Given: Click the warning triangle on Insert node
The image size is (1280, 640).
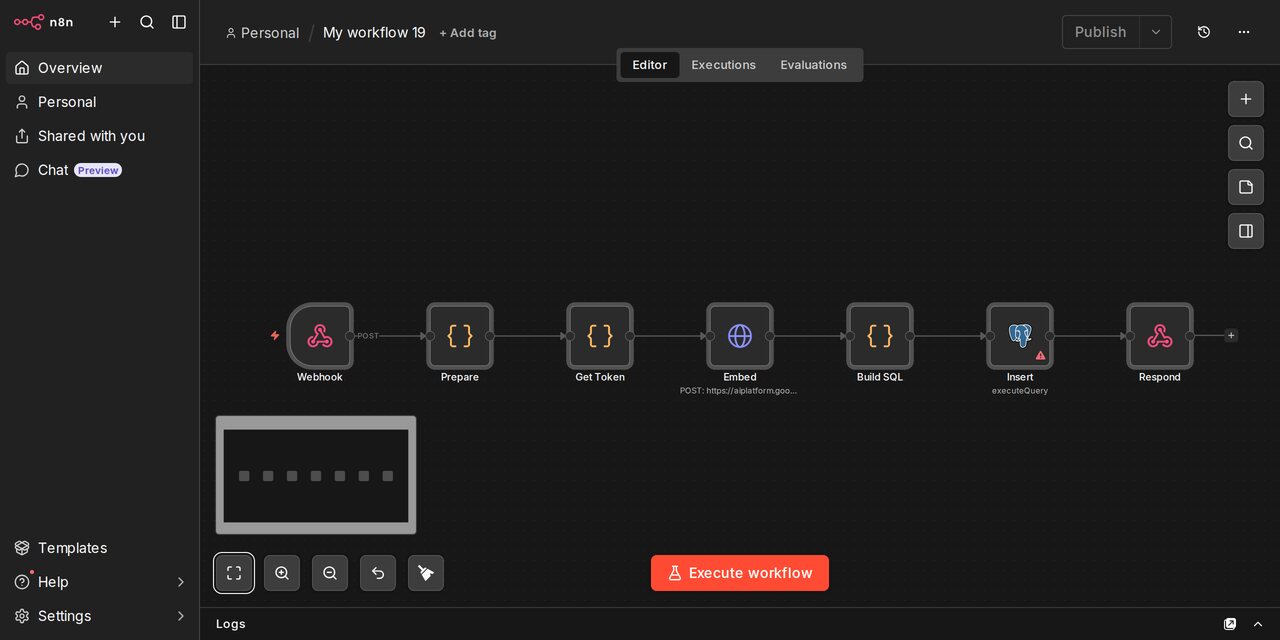Looking at the screenshot, I should point(1041,355).
